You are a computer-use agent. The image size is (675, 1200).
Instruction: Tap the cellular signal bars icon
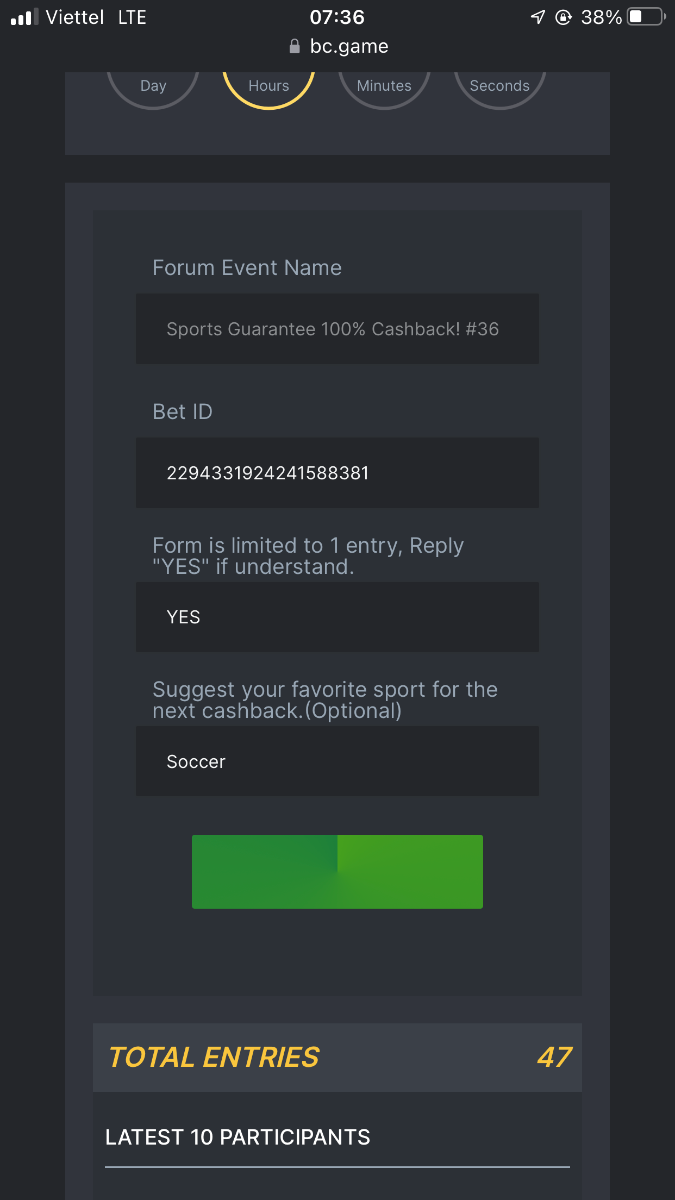(x=22, y=18)
